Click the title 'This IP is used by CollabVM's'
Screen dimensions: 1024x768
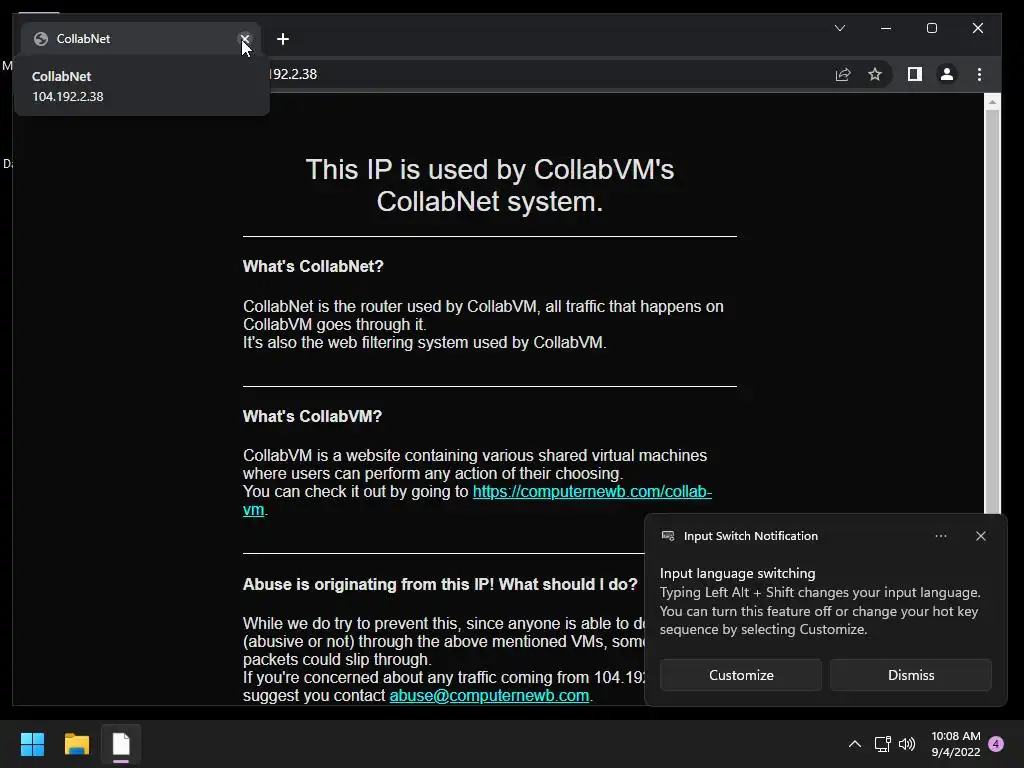coord(490,170)
